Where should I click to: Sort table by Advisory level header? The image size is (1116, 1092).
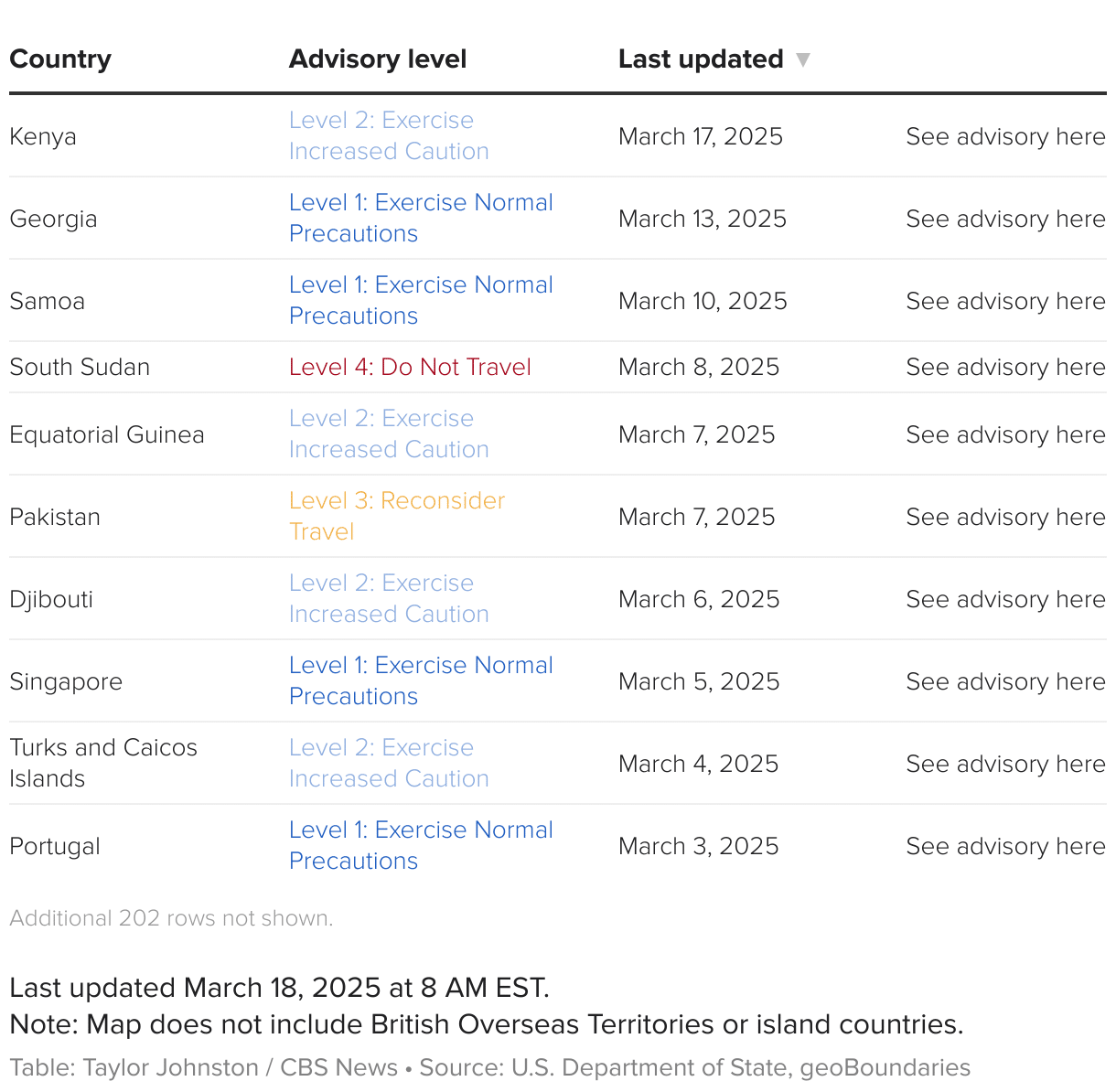[x=378, y=59]
